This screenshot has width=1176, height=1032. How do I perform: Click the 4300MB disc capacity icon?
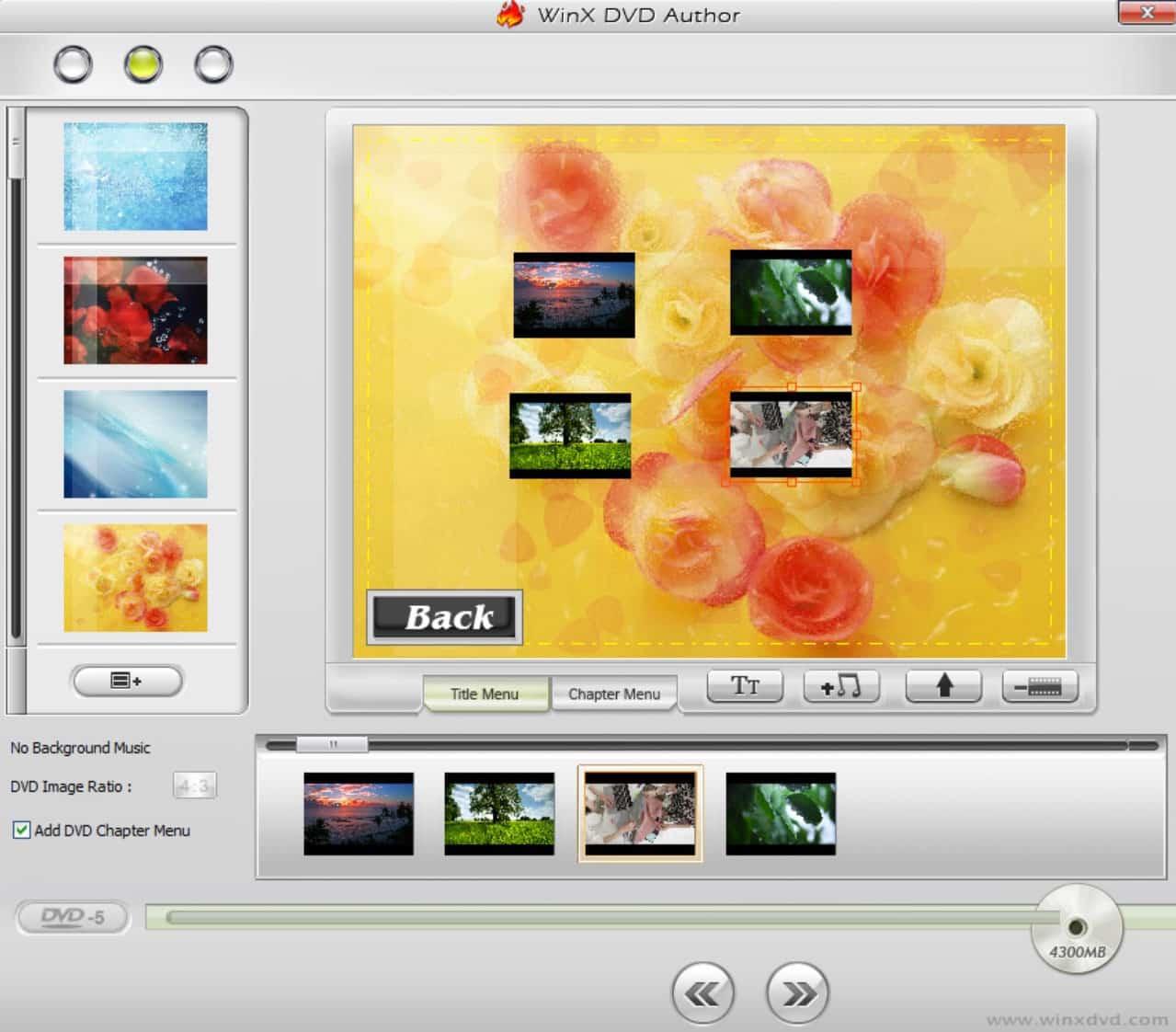tap(1076, 926)
